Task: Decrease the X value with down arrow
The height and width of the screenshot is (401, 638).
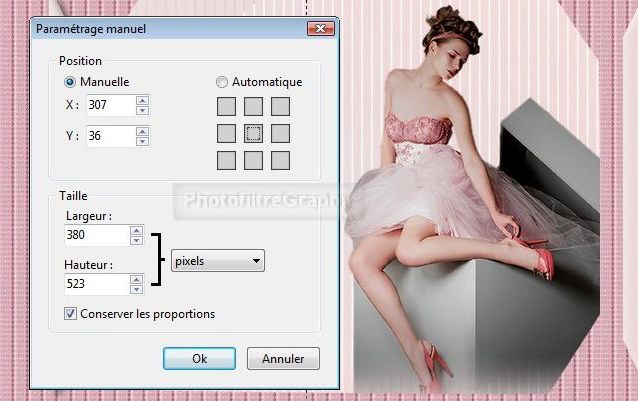Action: tap(142, 110)
